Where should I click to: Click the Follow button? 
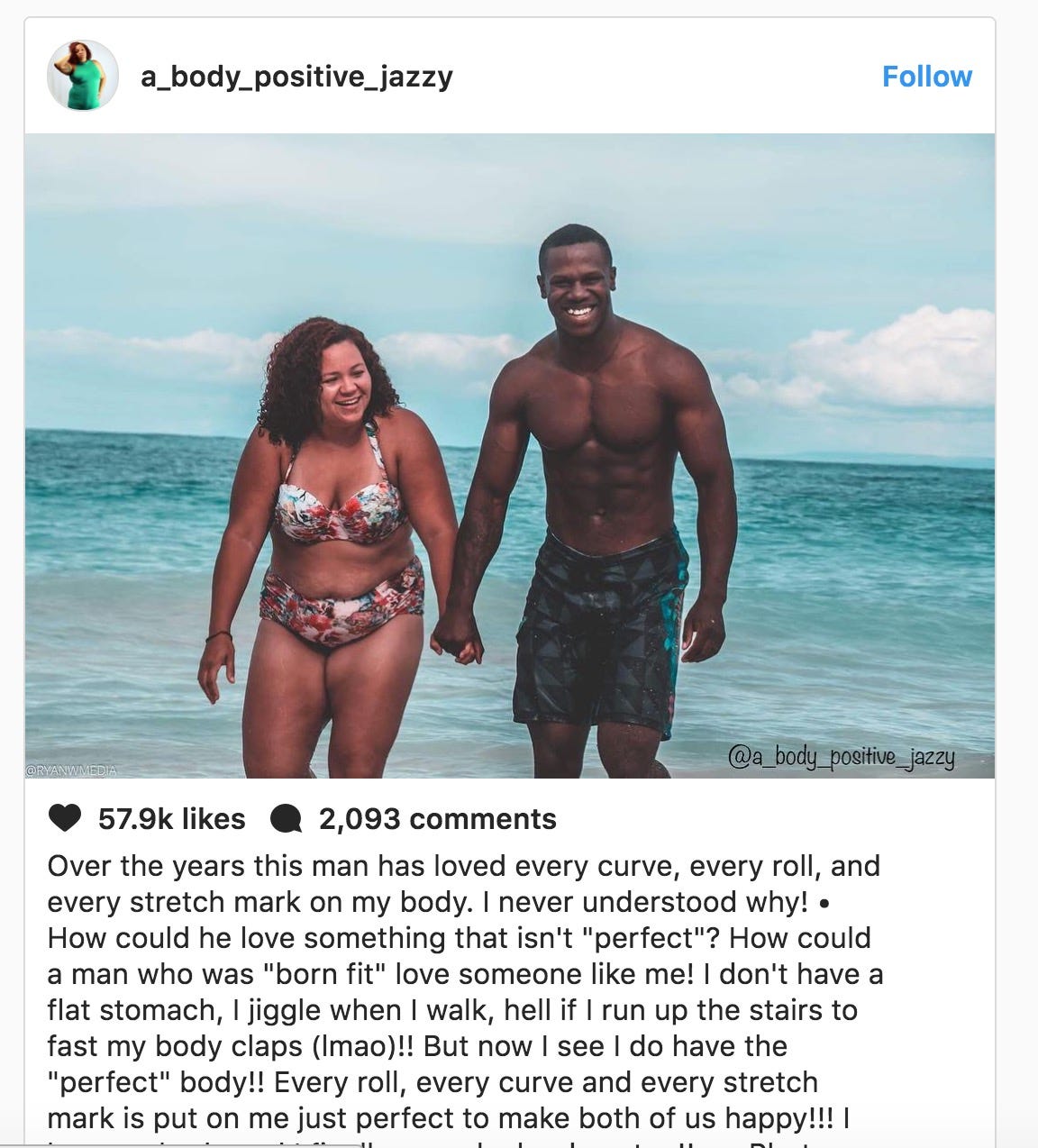[x=927, y=77]
